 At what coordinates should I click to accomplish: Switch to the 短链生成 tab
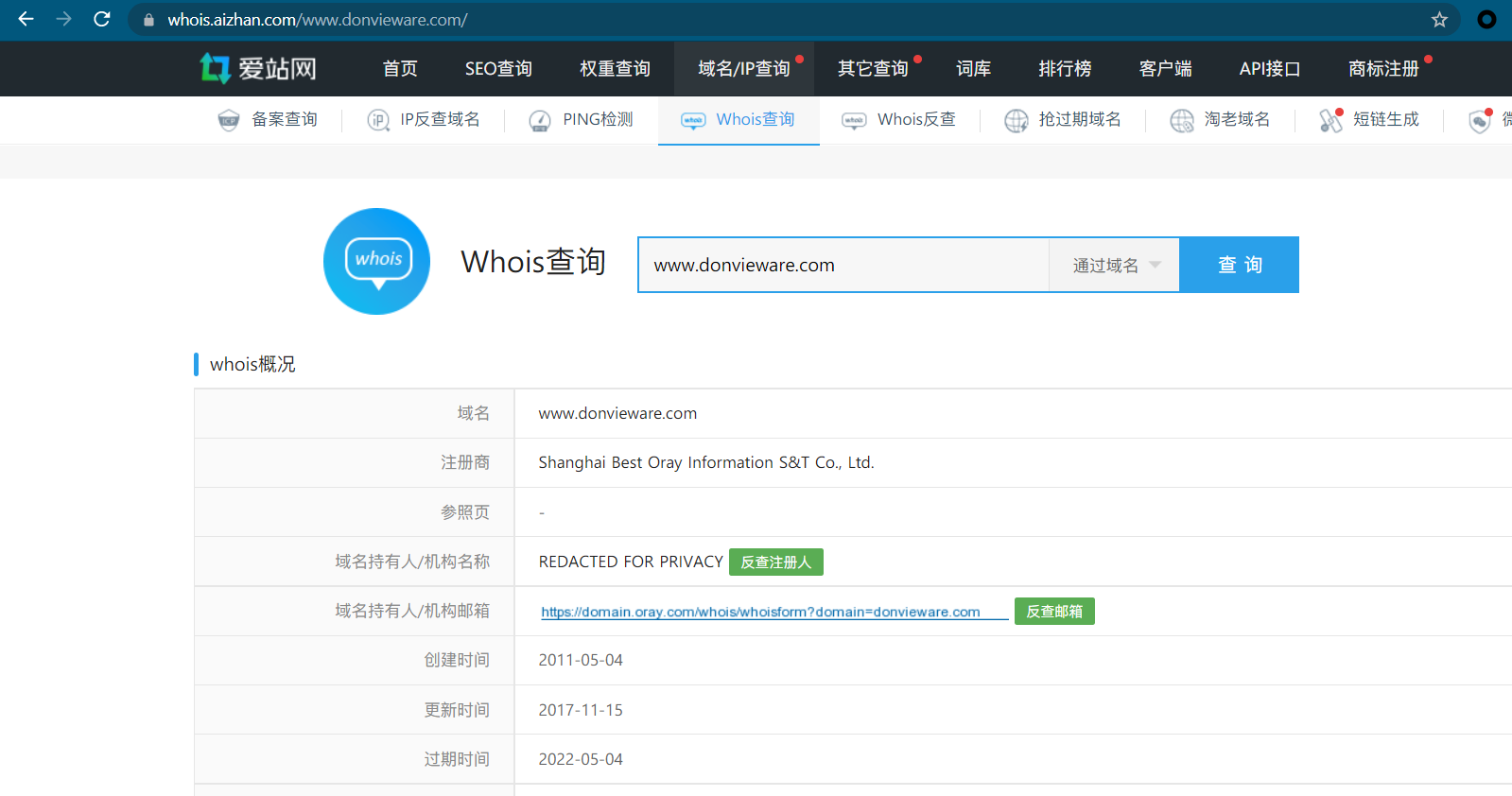pyautogui.click(x=1386, y=120)
